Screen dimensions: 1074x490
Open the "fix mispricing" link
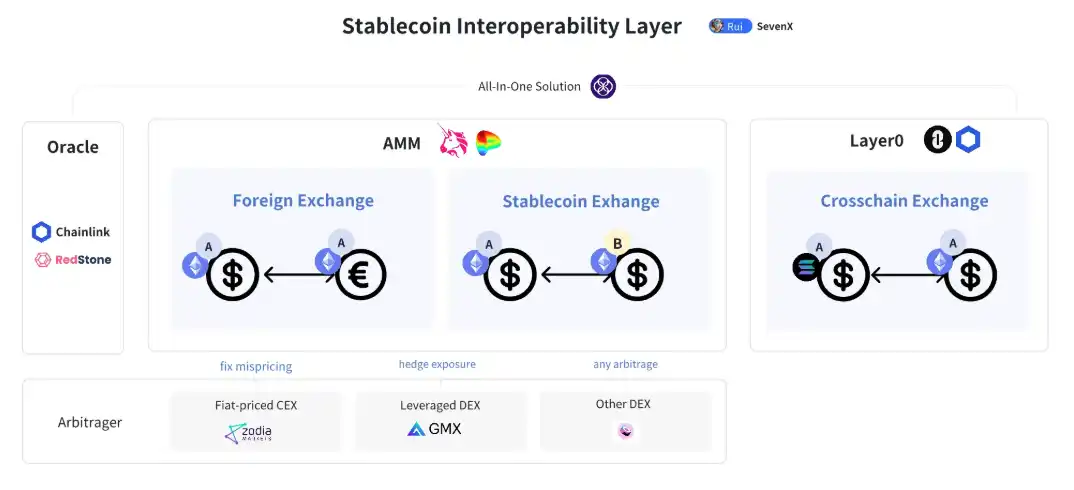click(256, 366)
